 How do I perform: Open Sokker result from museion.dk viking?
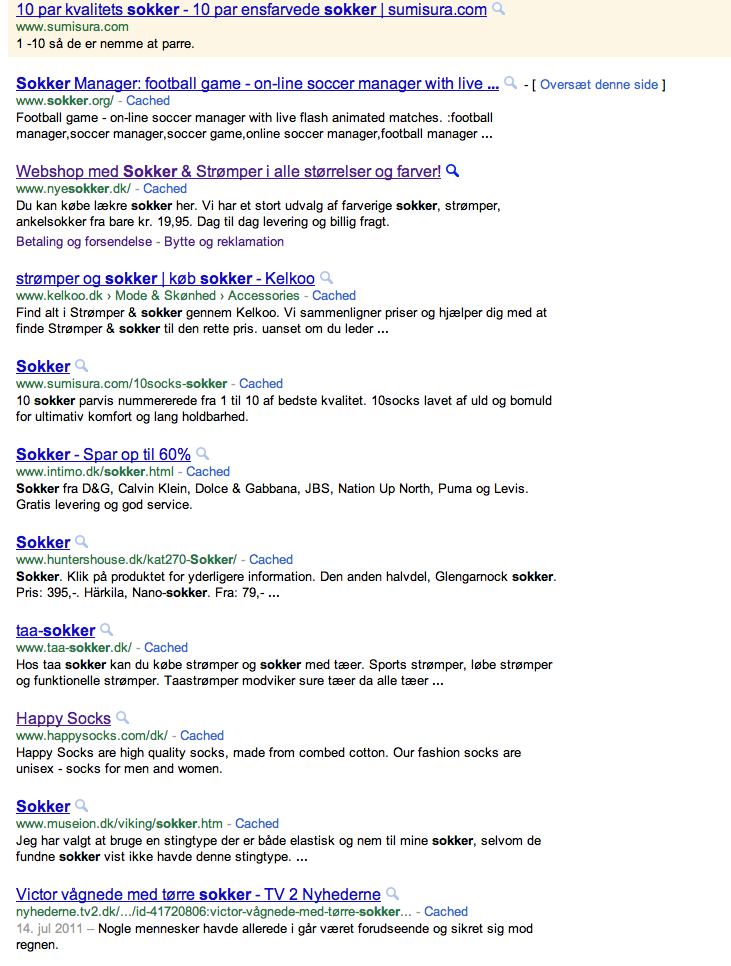(43, 807)
